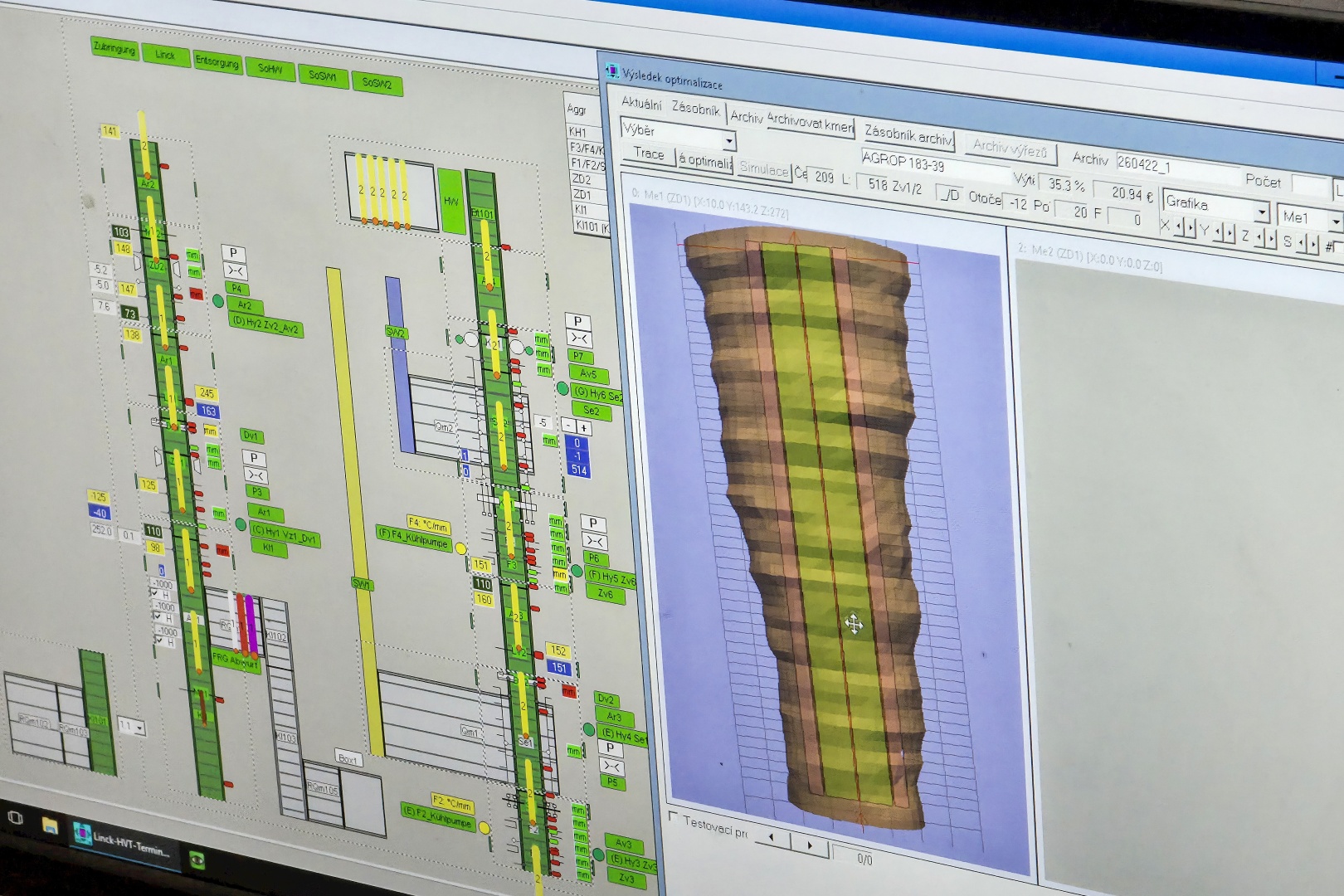
Task: Click the >-< clamp symbol above P7
Action: 578,338
